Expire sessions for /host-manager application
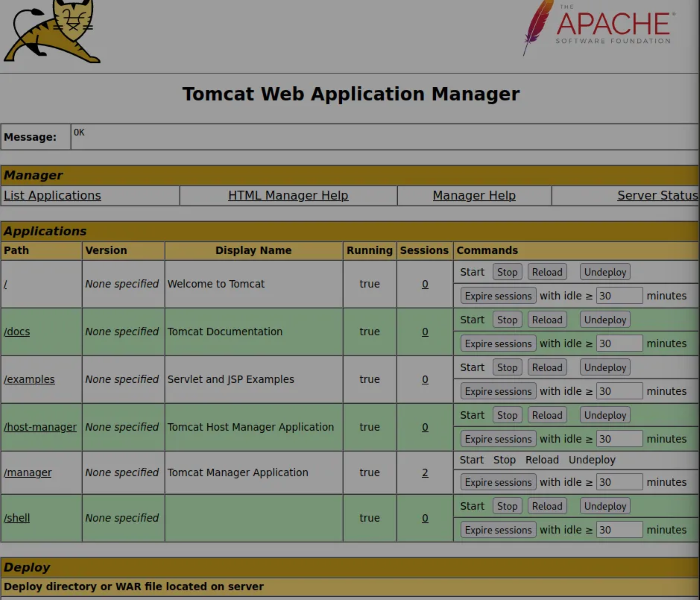The width and height of the screenshot is (700, 600). click(x=498, y=439)
